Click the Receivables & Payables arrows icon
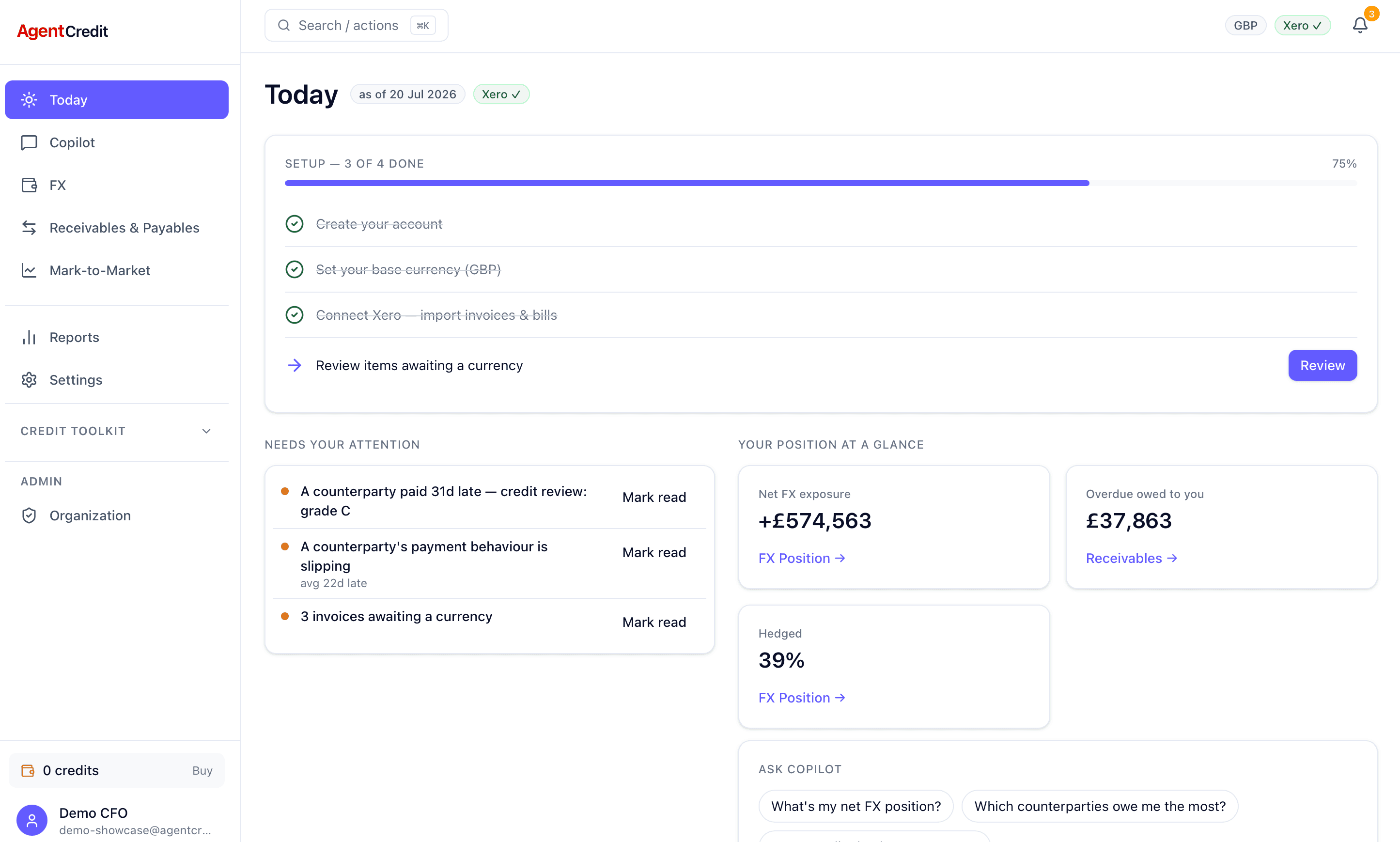This screenshot has height=842, width=1400. point(29,228)
